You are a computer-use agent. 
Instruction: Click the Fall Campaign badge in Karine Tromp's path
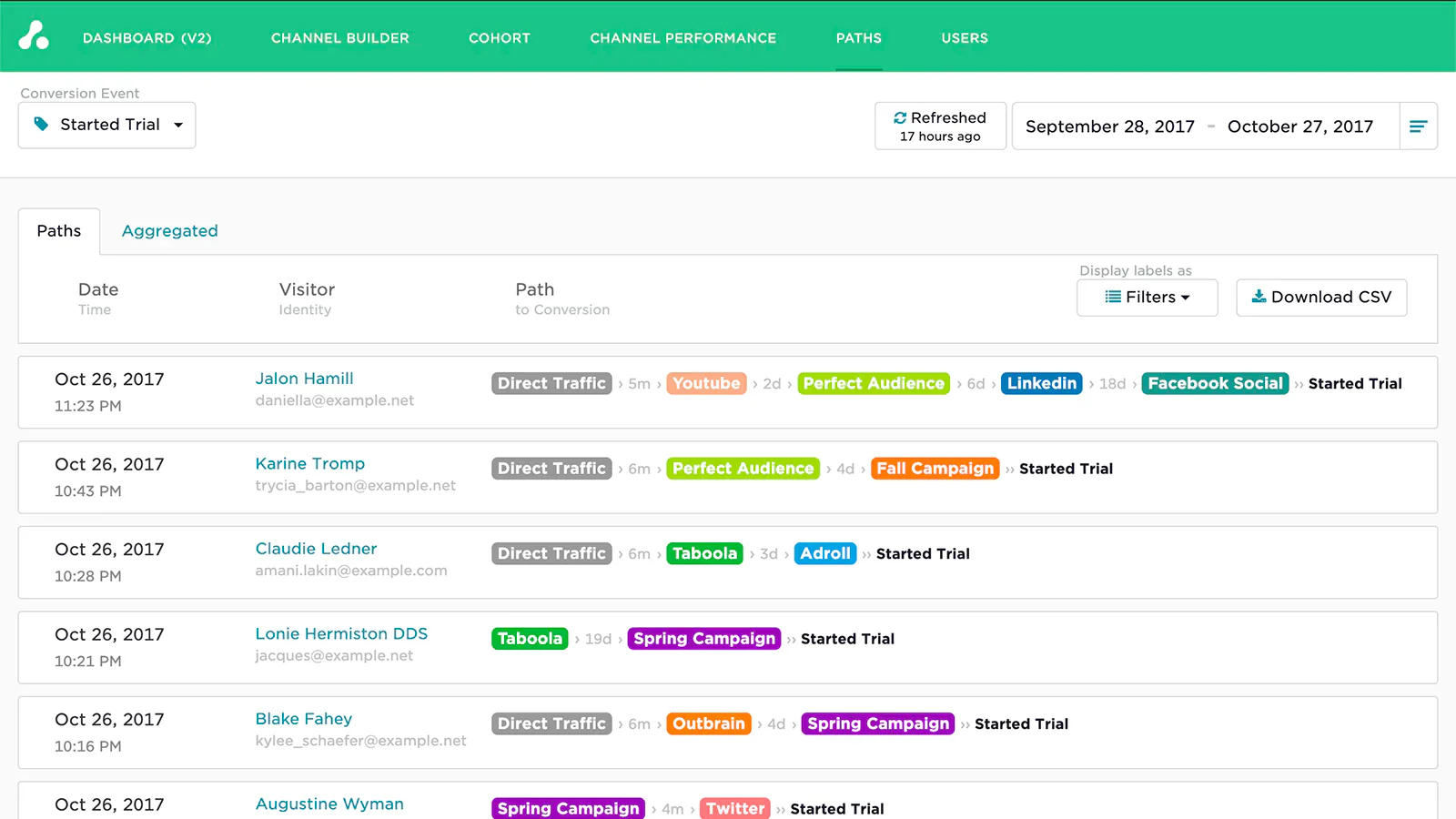[935, 469]
